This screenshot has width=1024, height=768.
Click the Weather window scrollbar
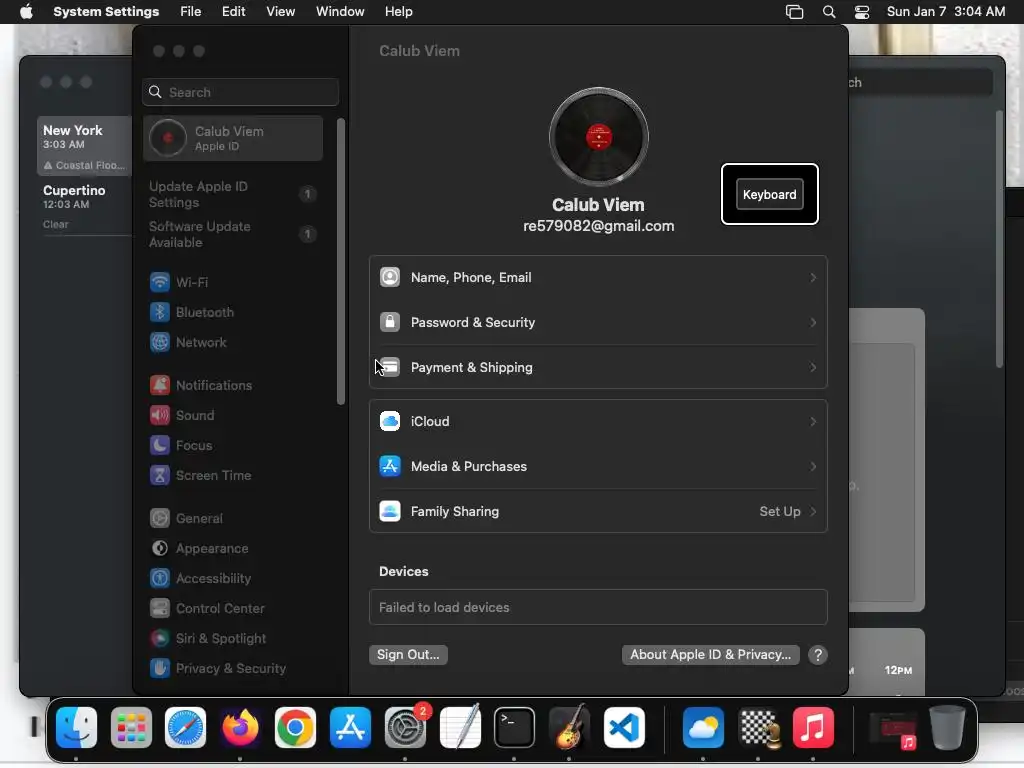(999, 239)
